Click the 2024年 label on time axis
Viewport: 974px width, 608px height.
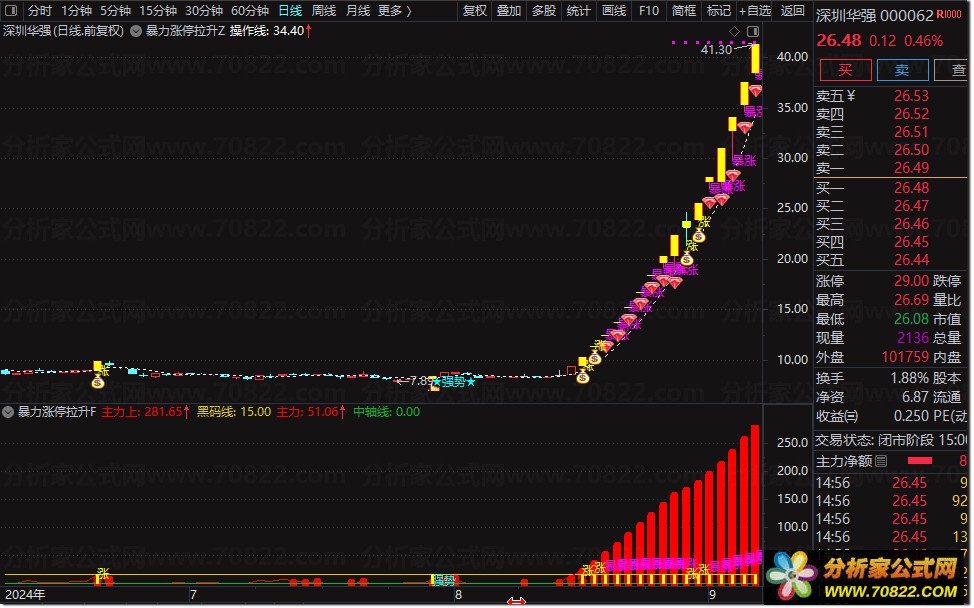pyautogui.click(x=25, y=595)
